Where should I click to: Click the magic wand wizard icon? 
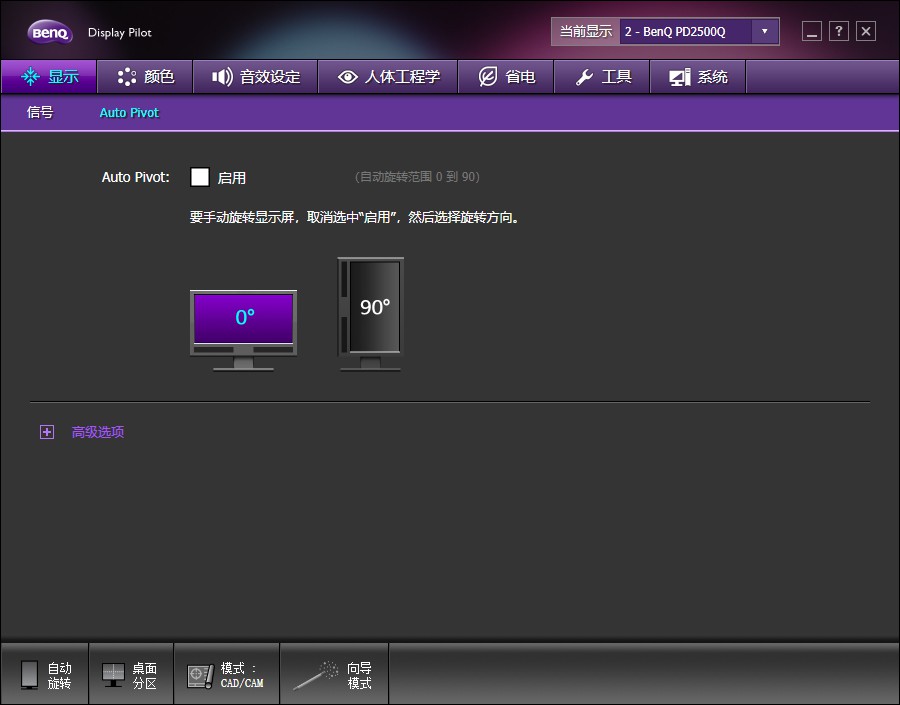coord(316,675)
